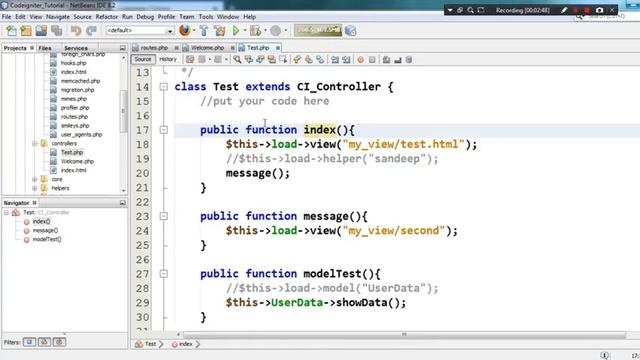Viewport: 640px width, 360px height.
Task: Select modelTest() in the Navigator
Action: 47,239
